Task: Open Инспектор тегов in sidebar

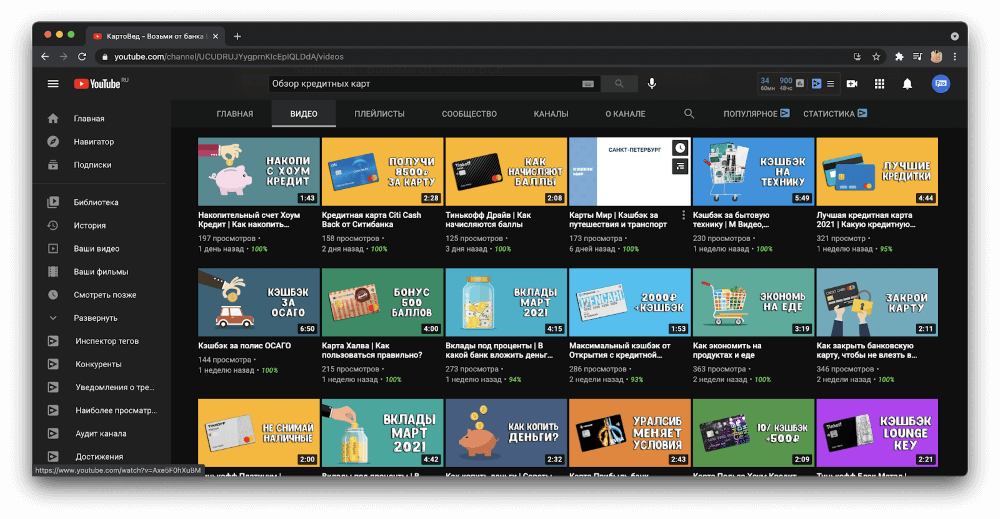Action: pyautogui.click(x=107, y=341)
